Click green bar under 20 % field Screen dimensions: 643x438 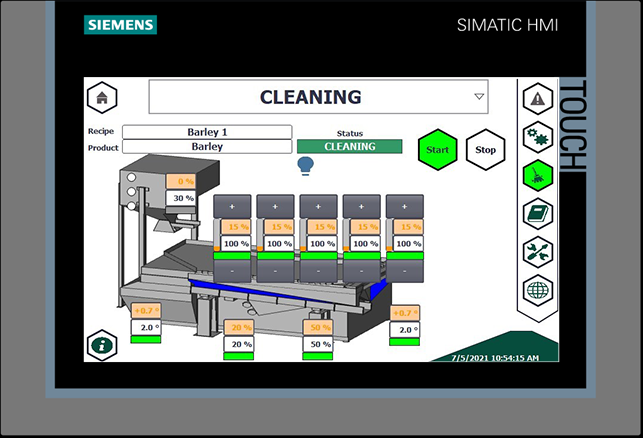[x=239, y=356]
